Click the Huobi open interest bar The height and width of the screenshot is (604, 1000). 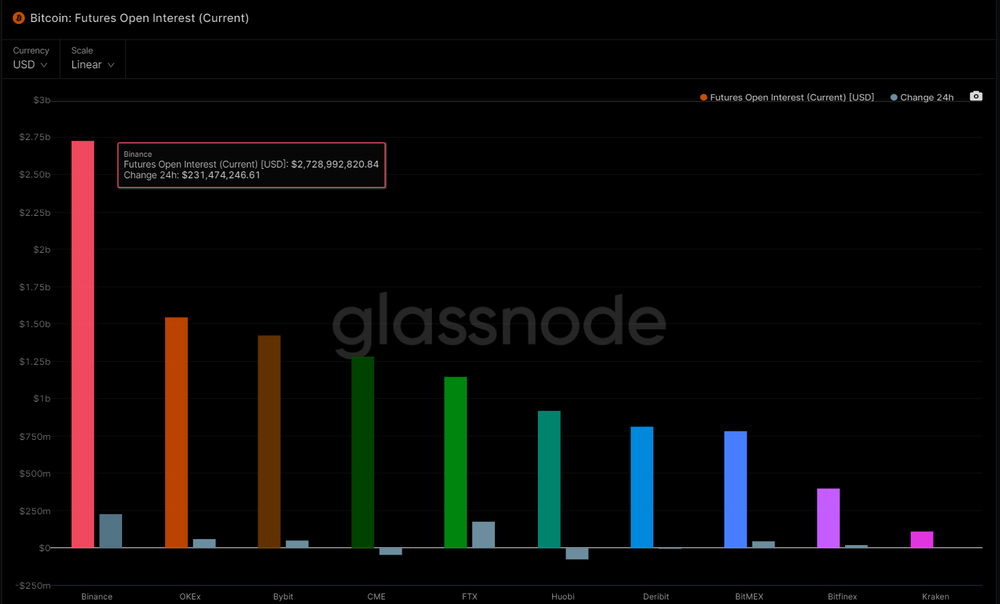click(549, 479)
